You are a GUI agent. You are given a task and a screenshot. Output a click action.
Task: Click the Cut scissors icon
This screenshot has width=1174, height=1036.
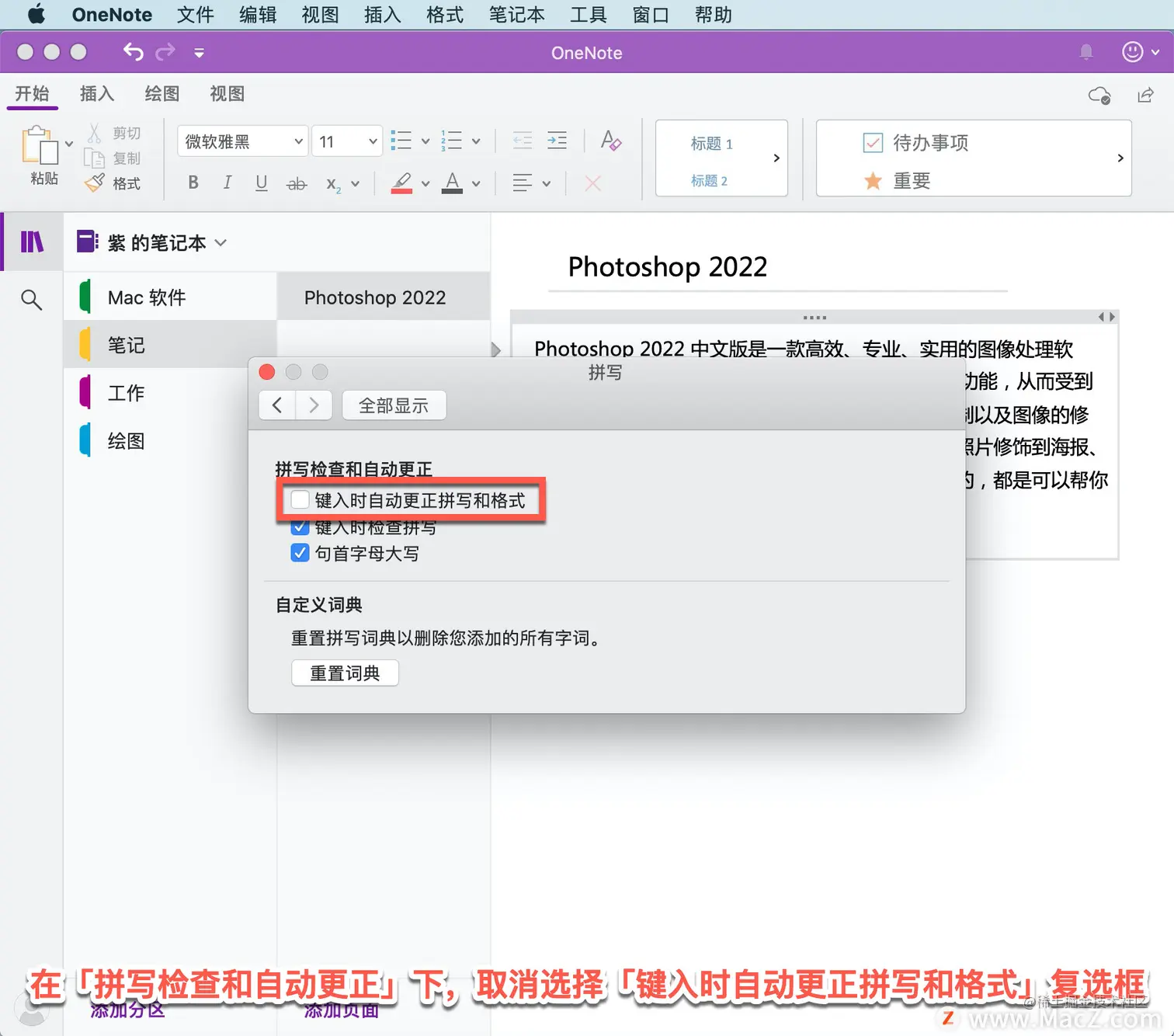[x=95, y=133]
